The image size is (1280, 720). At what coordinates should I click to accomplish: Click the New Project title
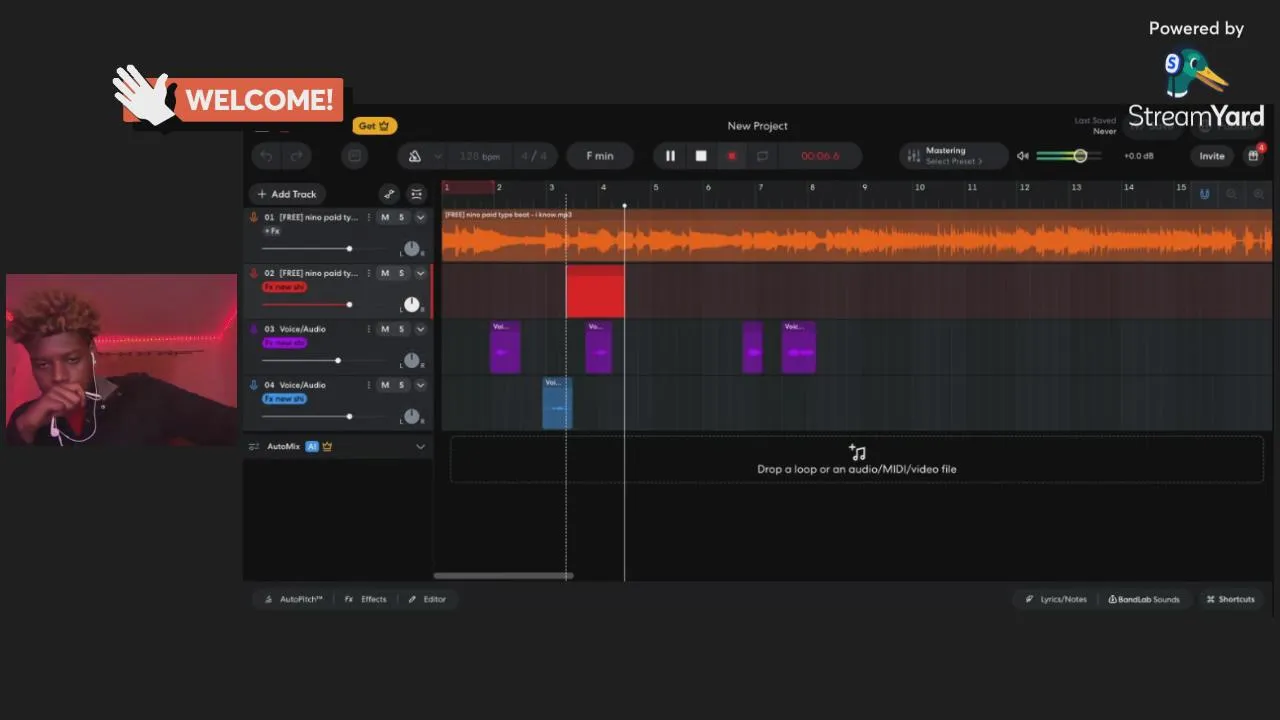[757, 126]
